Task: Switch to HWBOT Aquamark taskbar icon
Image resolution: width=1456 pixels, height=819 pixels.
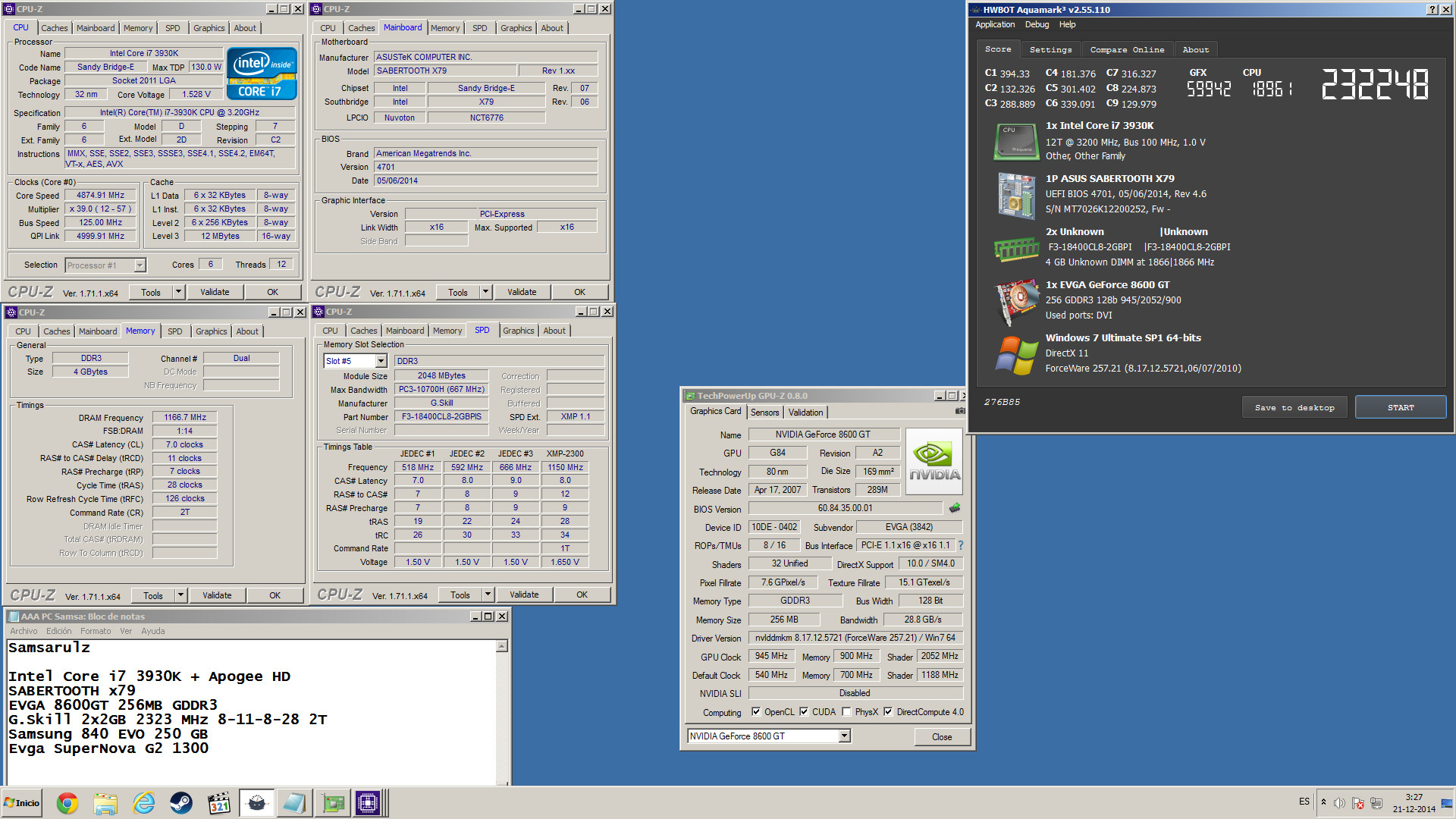Action: 256,803
